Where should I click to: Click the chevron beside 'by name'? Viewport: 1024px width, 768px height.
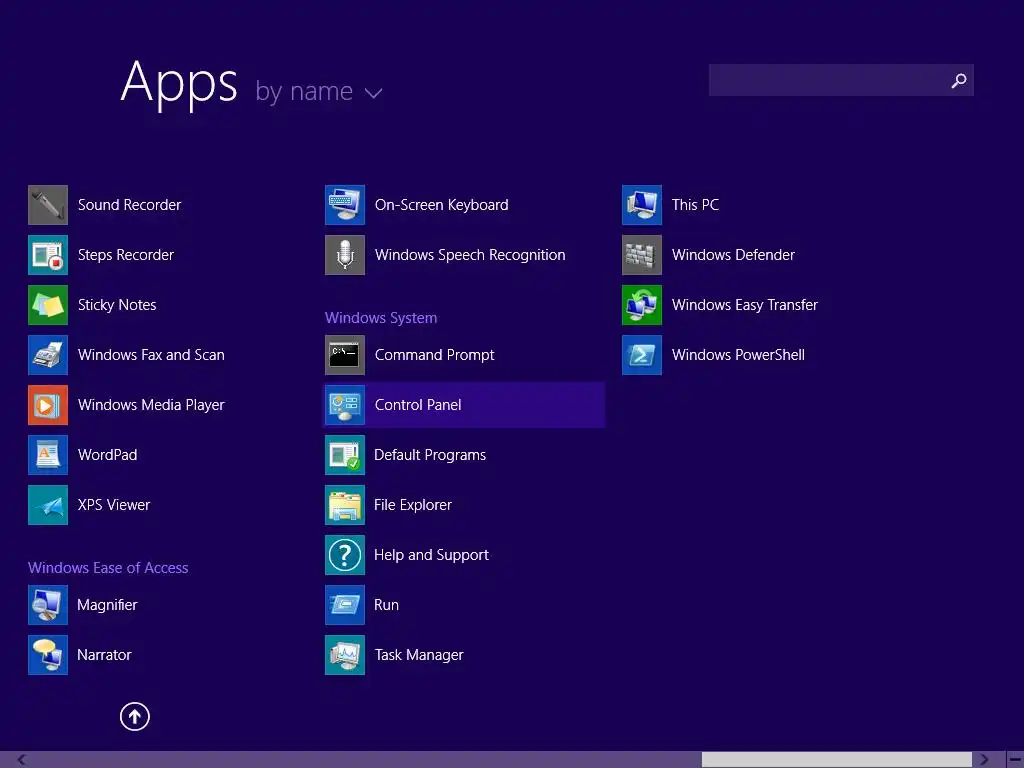[374, 93]
